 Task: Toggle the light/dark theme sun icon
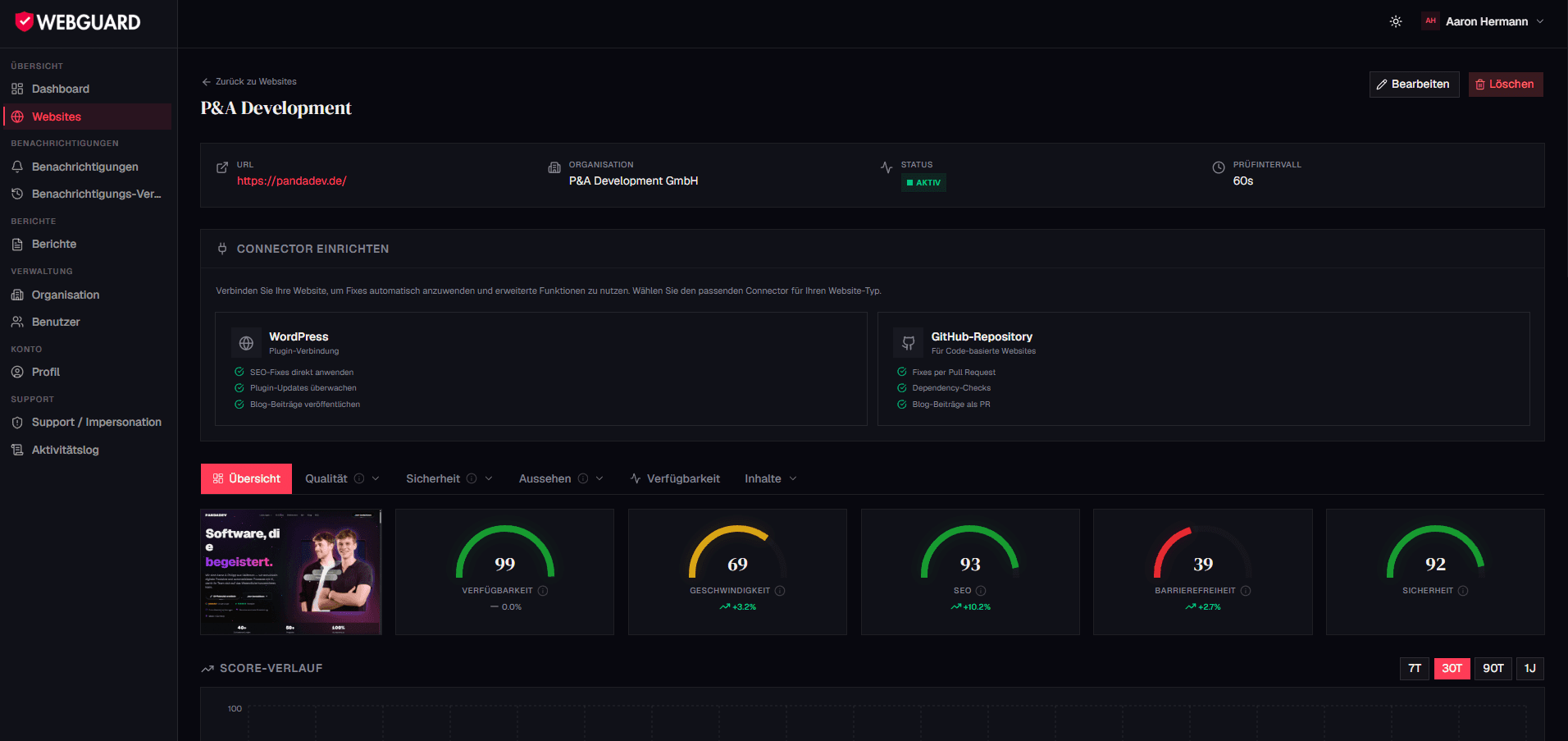coord(1396,21)
